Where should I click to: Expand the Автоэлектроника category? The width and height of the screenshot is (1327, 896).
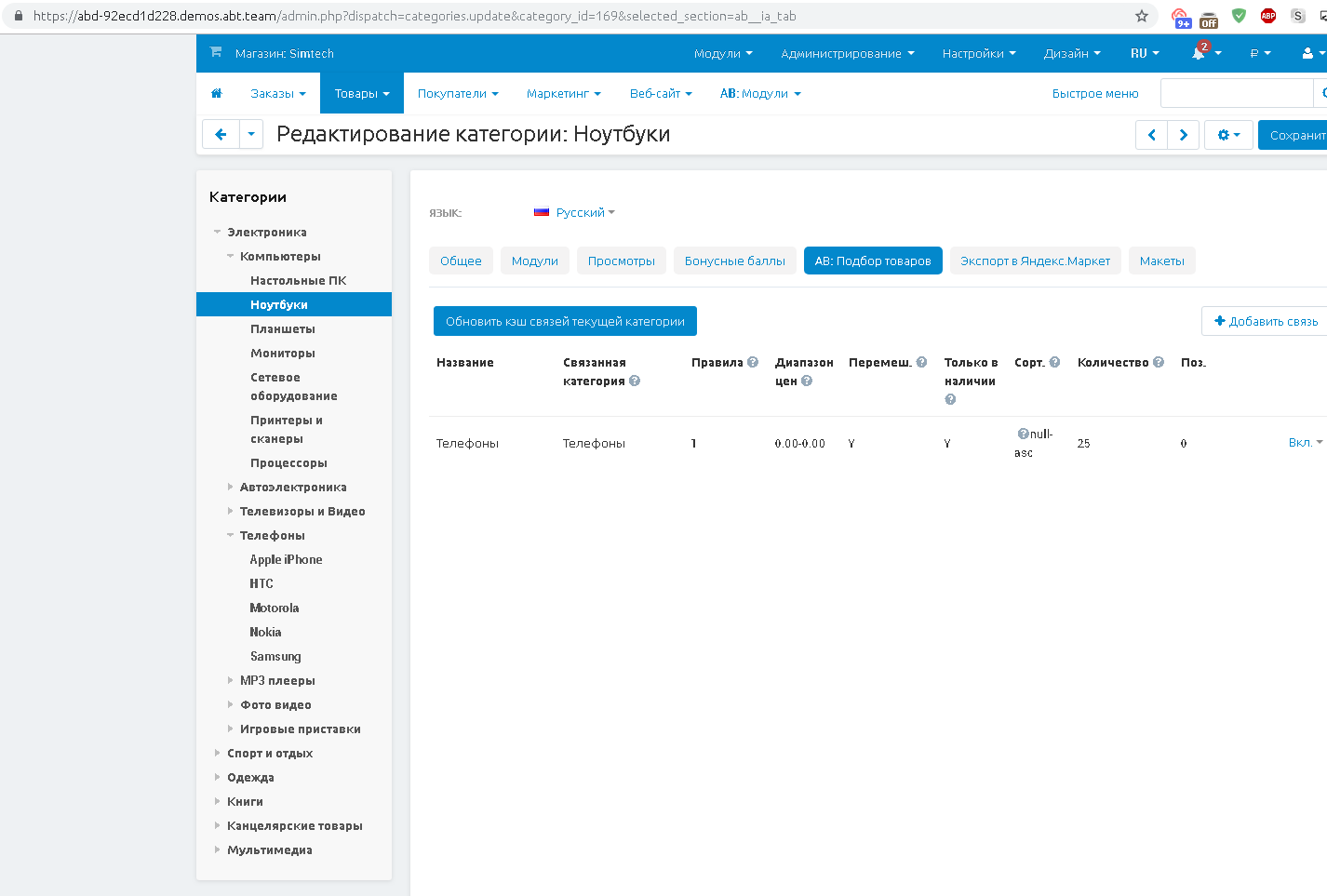(x=231, y=487)
